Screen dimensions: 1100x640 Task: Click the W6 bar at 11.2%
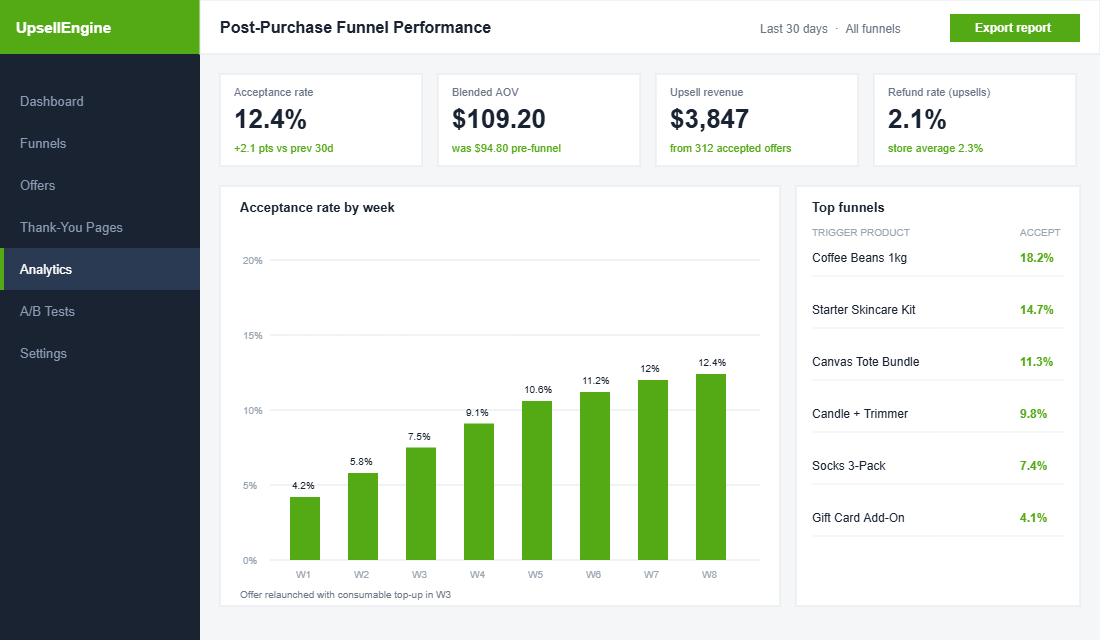(x=595, y=476)
